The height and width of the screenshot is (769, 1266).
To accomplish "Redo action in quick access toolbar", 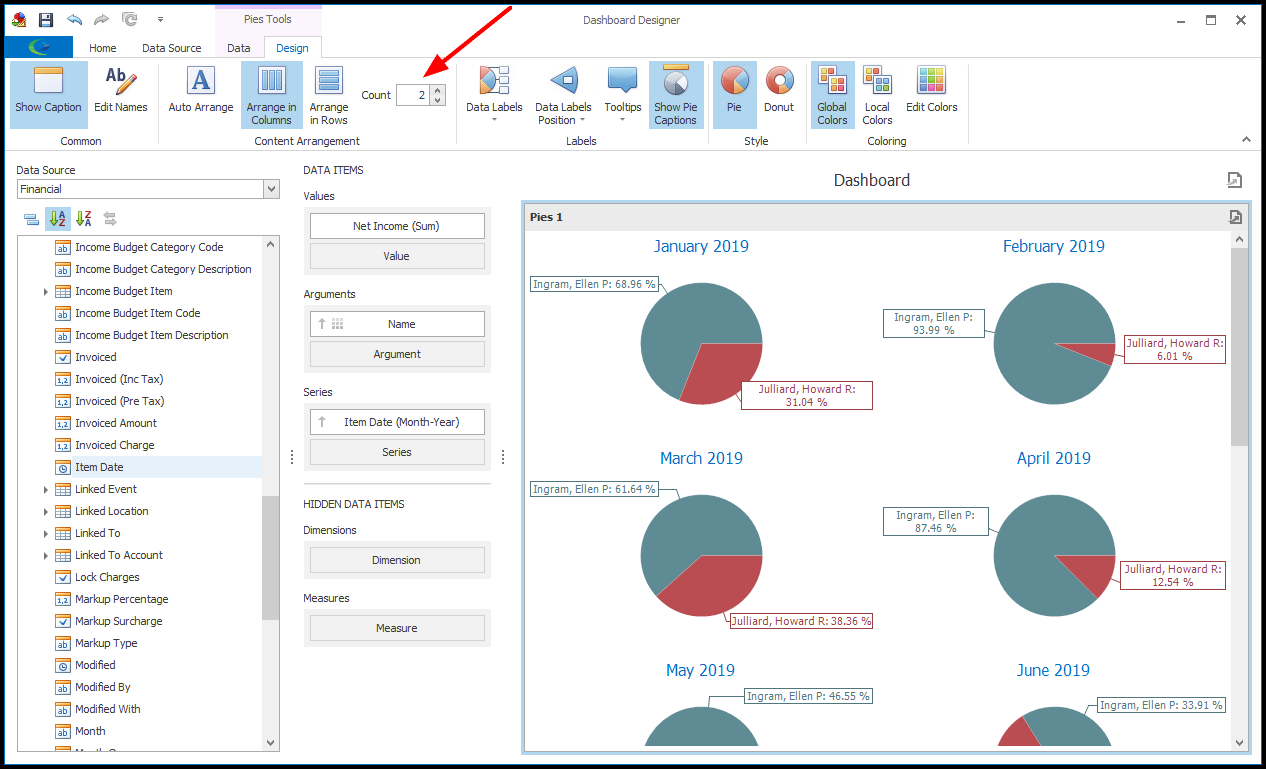I will [101, 19].
